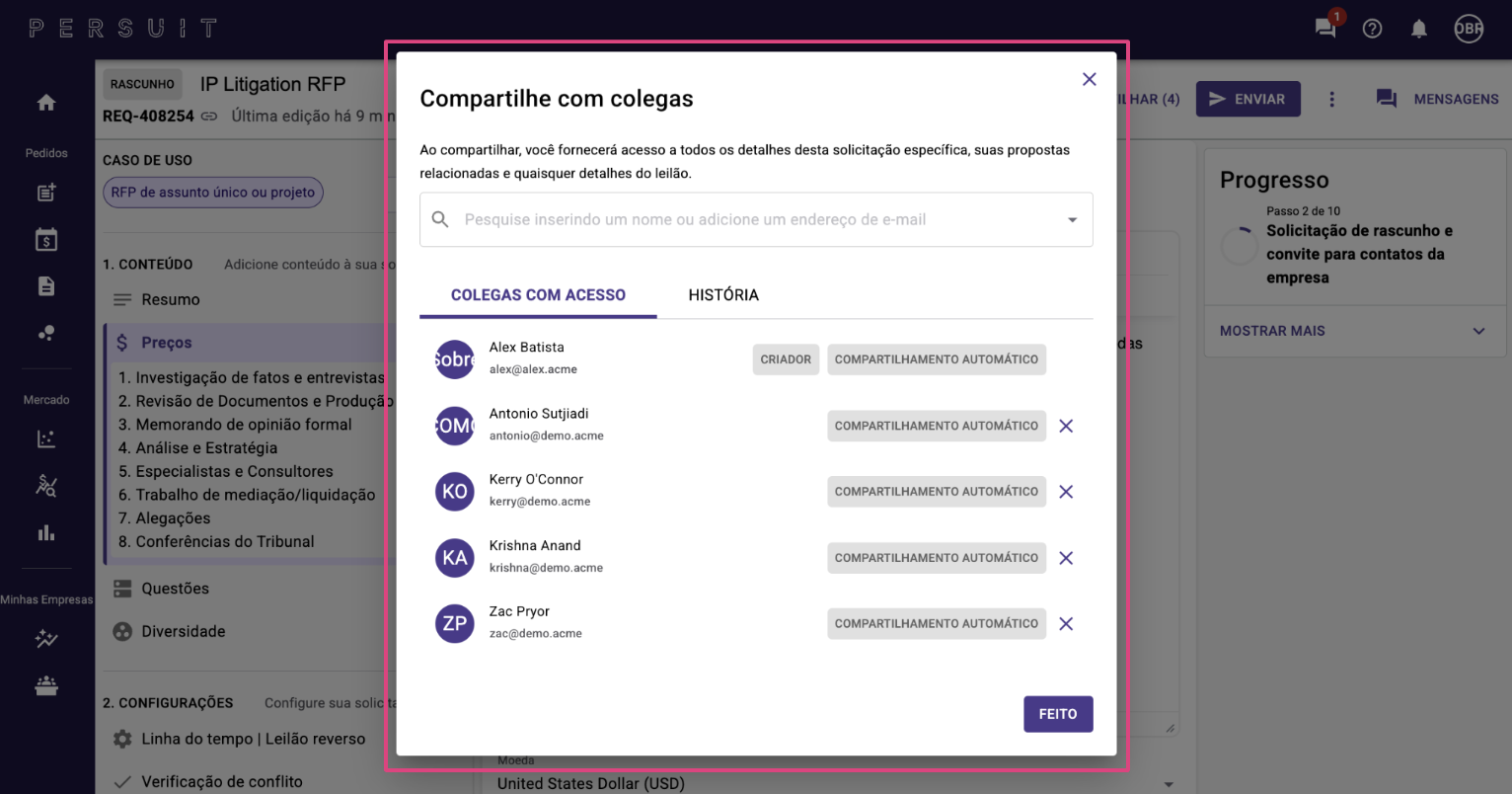Viewport: 1512px width, 794px height.
Task: Open the search field dropdown arrow
Action: [1073, 220]
